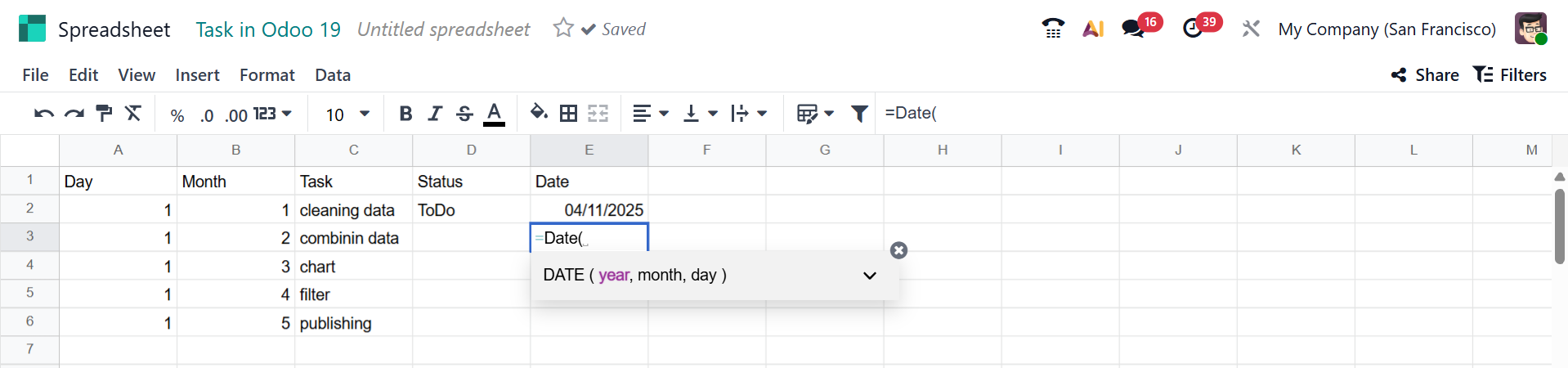Click the Fill Color paint bucket

tap(538, 113)
